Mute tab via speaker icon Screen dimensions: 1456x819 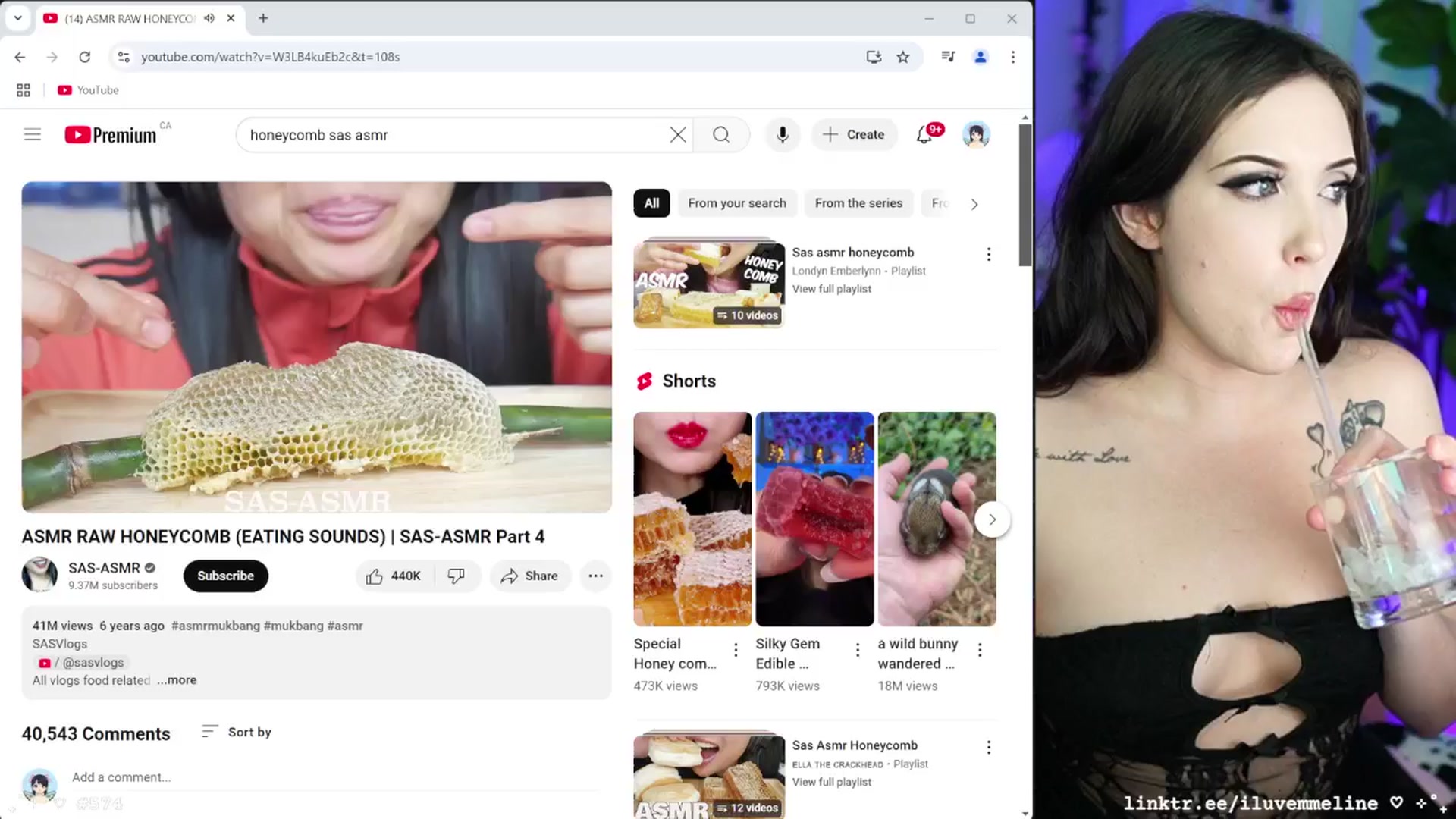click(x=209, y=18)
